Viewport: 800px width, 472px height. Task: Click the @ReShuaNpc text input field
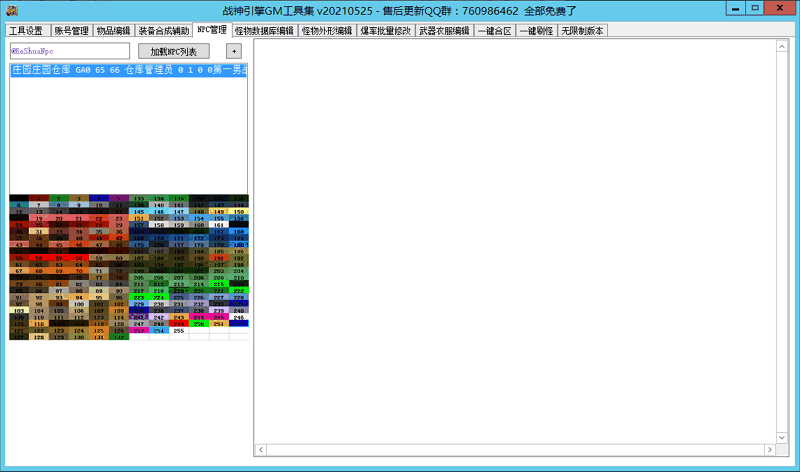pos(69,51)
